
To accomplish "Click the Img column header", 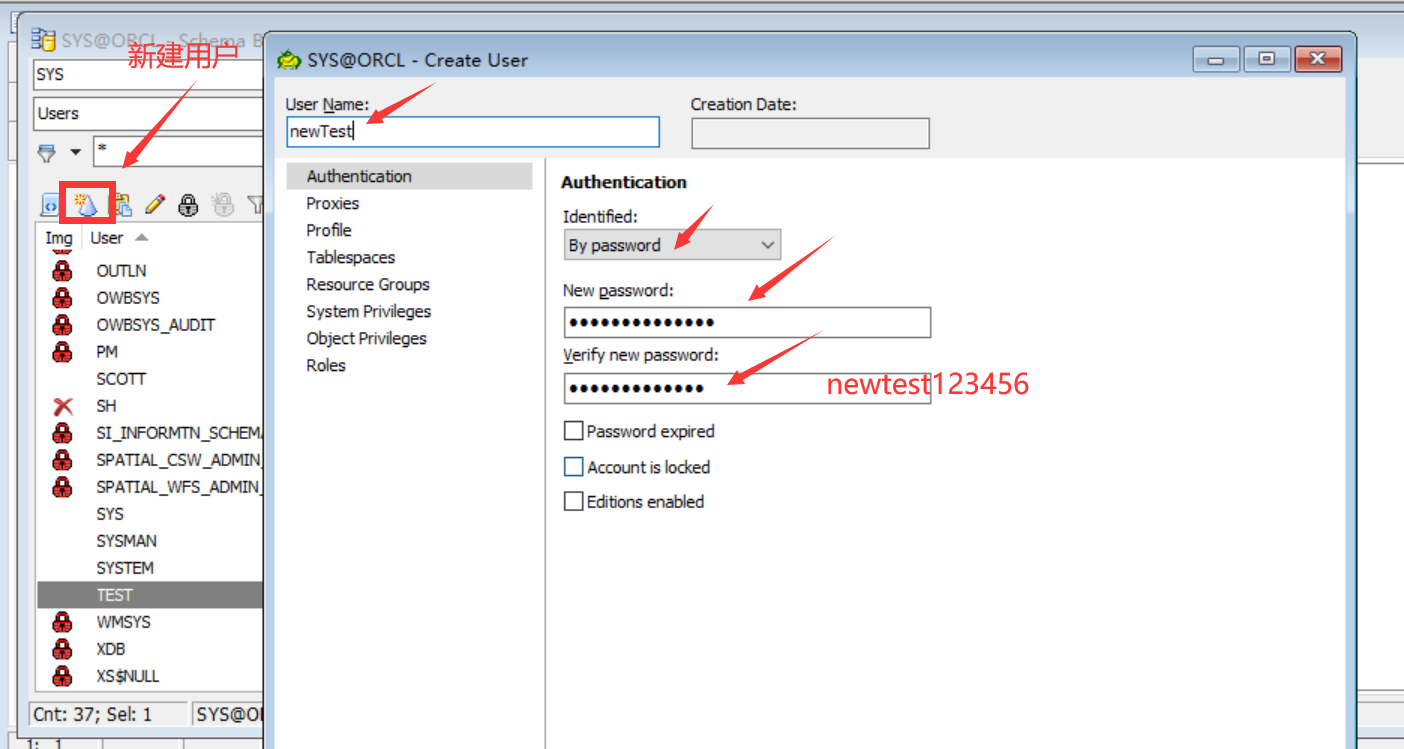I will click(59, 238).
